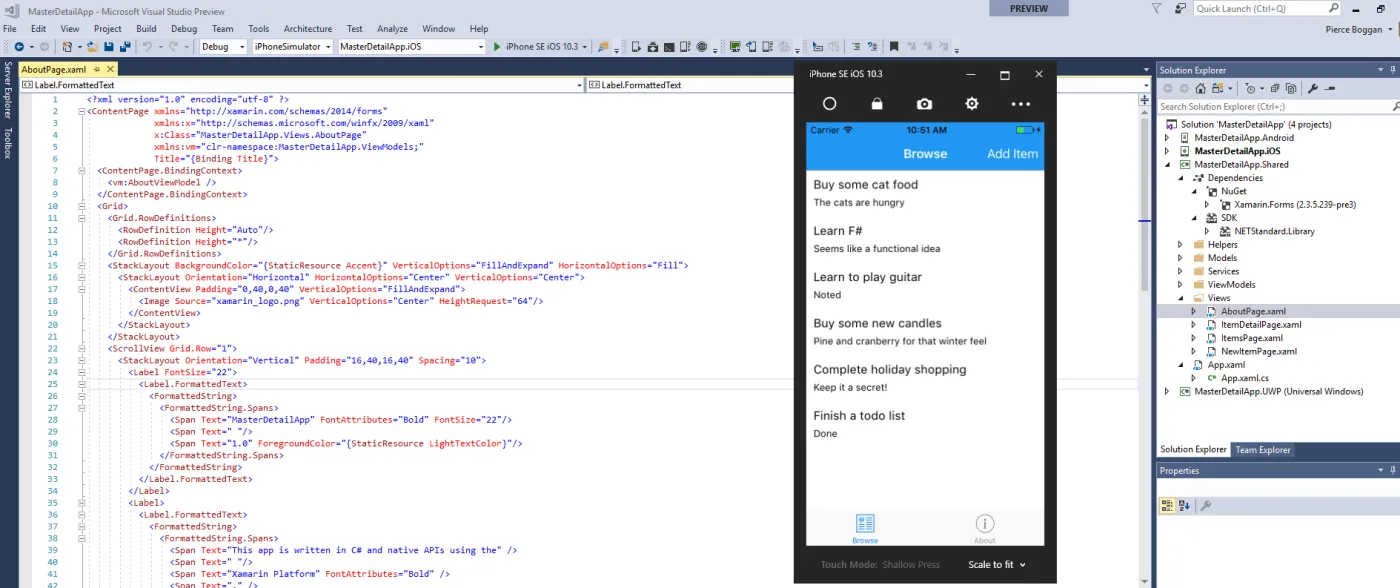Screen dimensions: 1400x588
Task: Click the Undo toolbar icon
Action: 147,47
